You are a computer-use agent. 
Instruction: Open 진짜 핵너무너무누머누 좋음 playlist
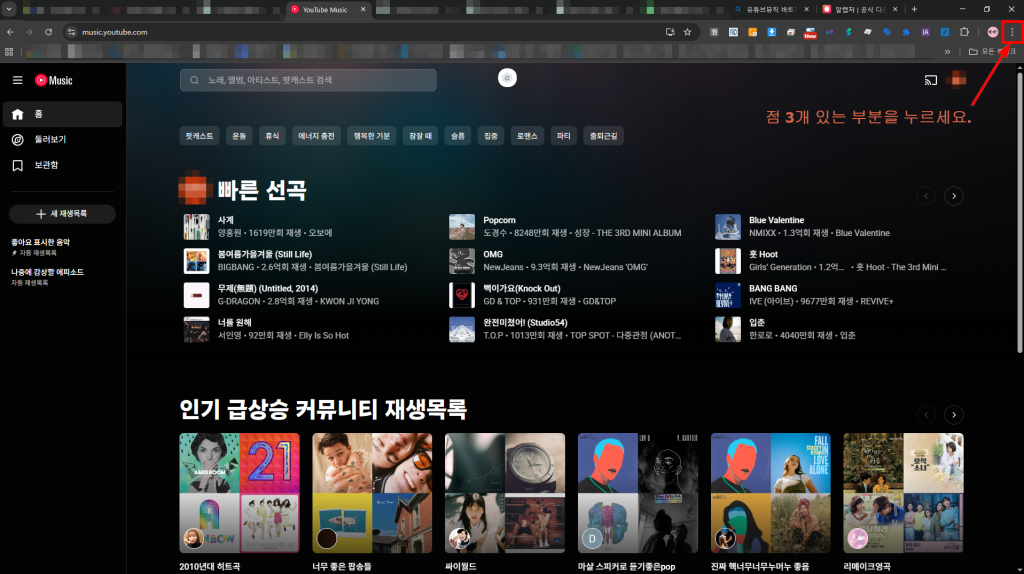tap(771, 493)
